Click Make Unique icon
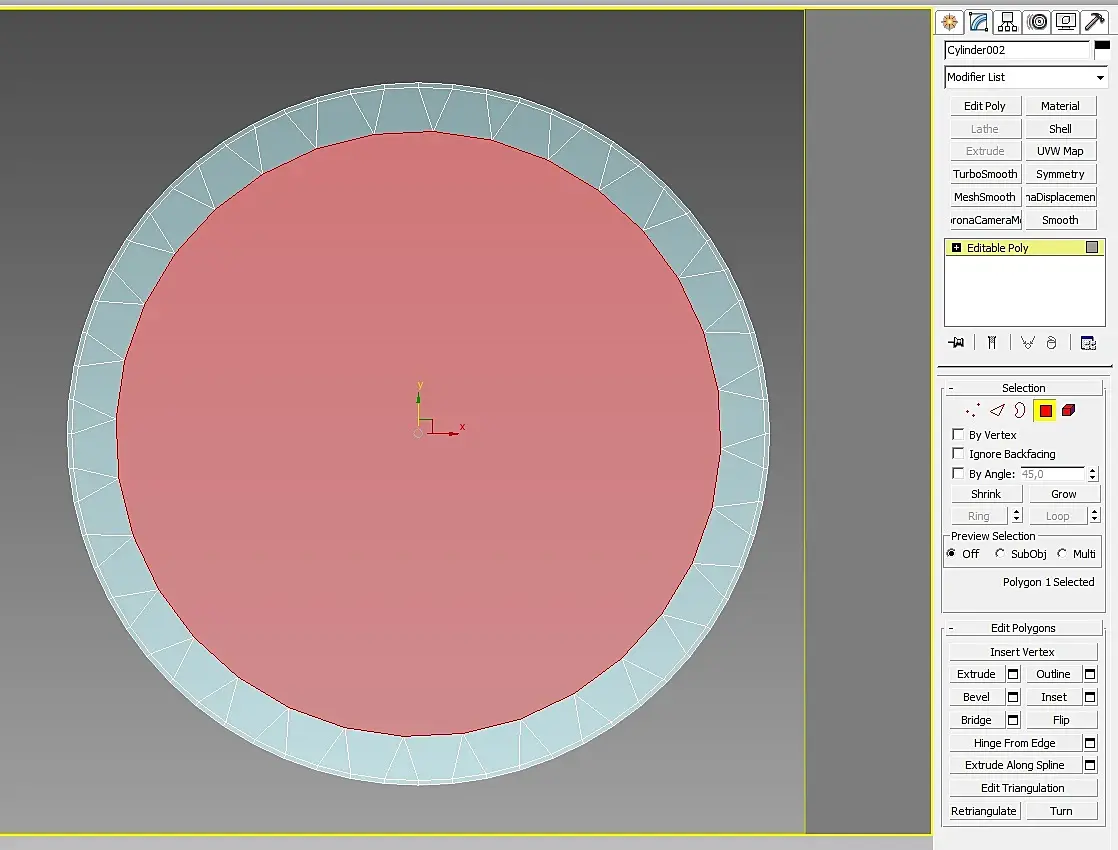The width and height of the screenshot is (1118, 850). tap(1027, 343)
